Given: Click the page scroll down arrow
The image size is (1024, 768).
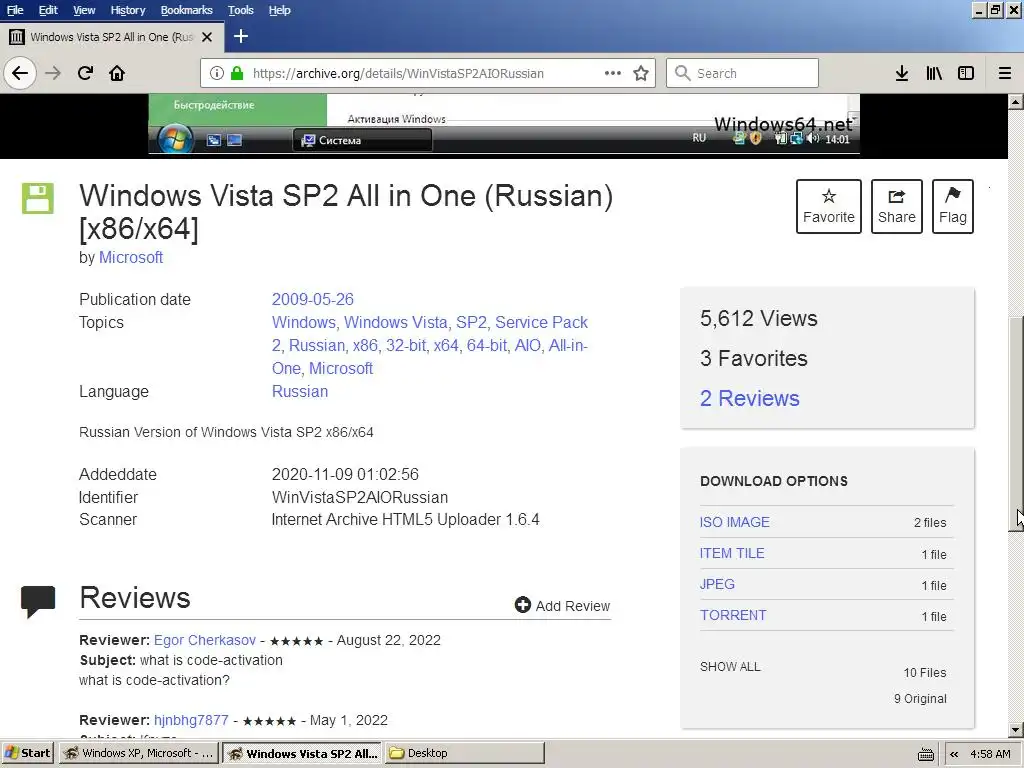Looking at the screenshot, I should point(1016,730).
